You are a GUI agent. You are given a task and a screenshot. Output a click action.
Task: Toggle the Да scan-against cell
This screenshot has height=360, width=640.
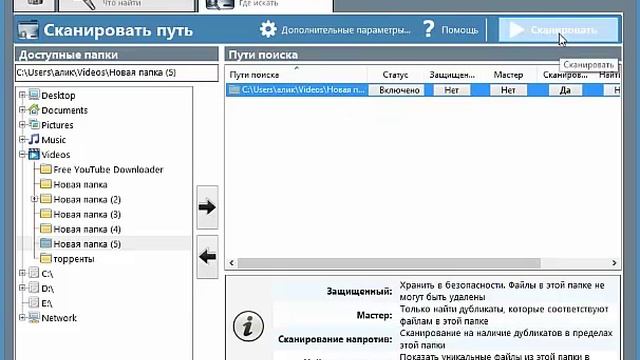[x=565, y=90]
